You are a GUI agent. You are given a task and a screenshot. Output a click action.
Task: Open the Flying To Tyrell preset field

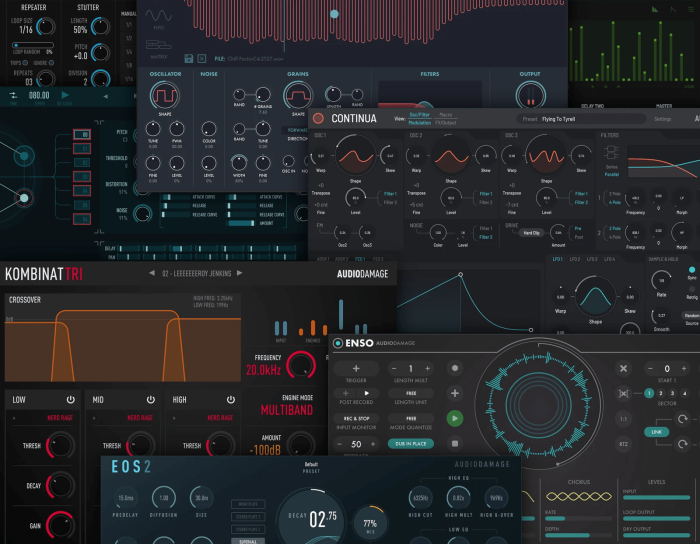point(580,119)
